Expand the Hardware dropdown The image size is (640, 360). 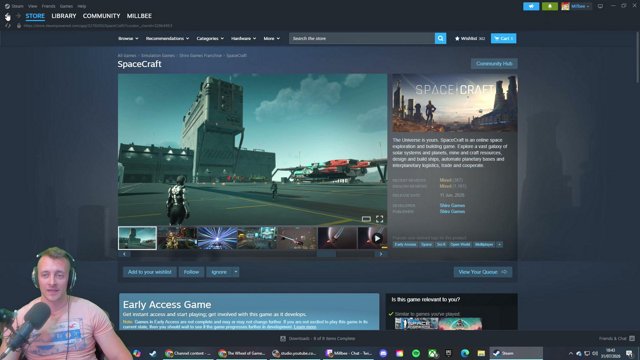(x=244, y=38)
